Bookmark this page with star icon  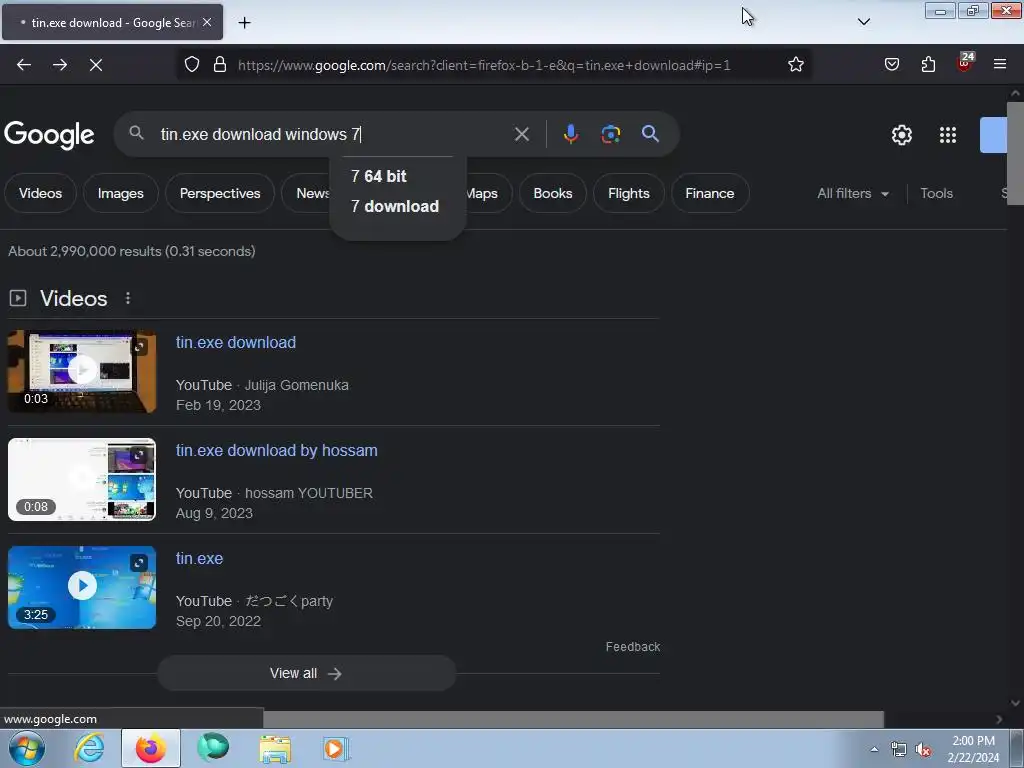(x=795, y=65)
